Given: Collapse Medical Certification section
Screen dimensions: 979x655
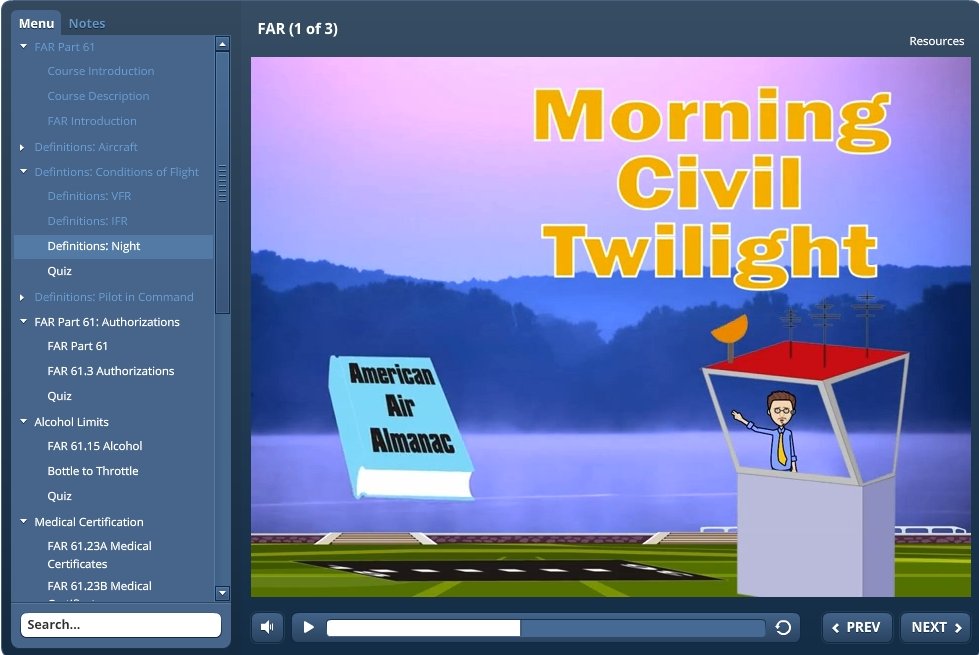Looking at the screenshot, I should (x=24, y=522).
